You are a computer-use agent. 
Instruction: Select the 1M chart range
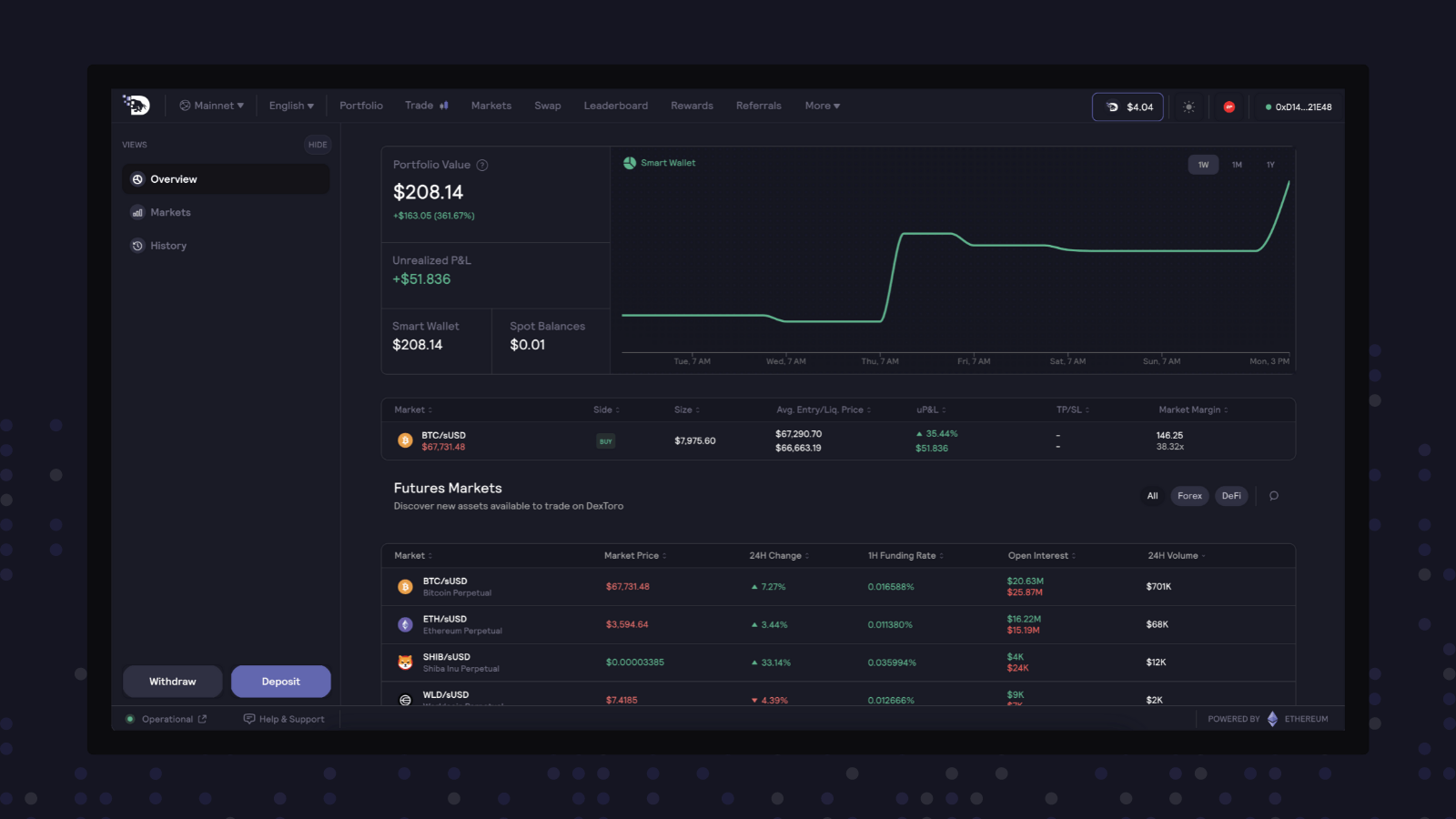[1237, 165]
